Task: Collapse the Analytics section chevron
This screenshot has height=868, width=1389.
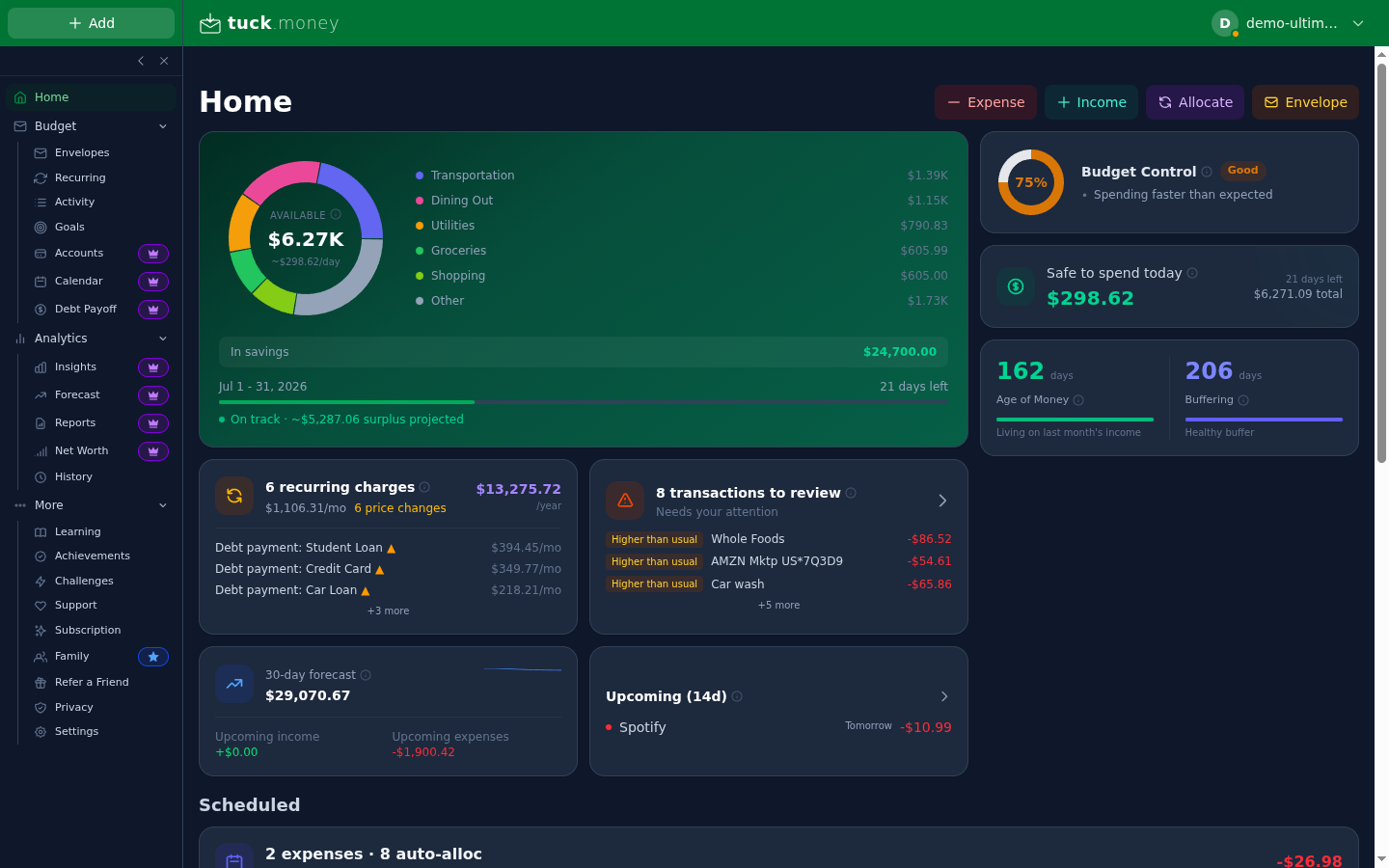Action: tap(163, 339)
